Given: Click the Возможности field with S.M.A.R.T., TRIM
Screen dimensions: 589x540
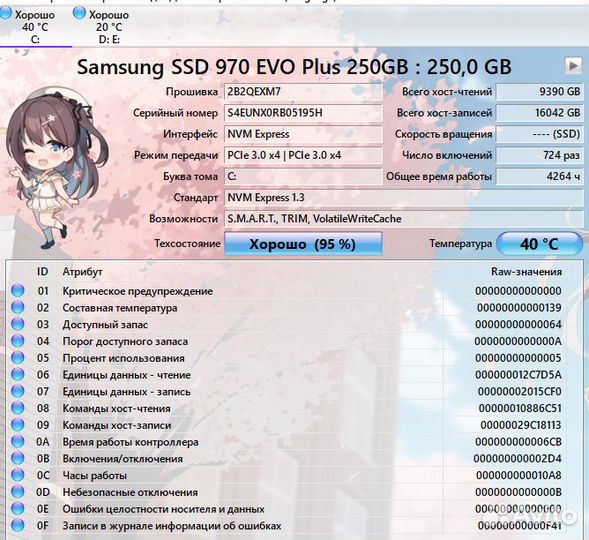Looking at the screenshot, I should point(404,219).
